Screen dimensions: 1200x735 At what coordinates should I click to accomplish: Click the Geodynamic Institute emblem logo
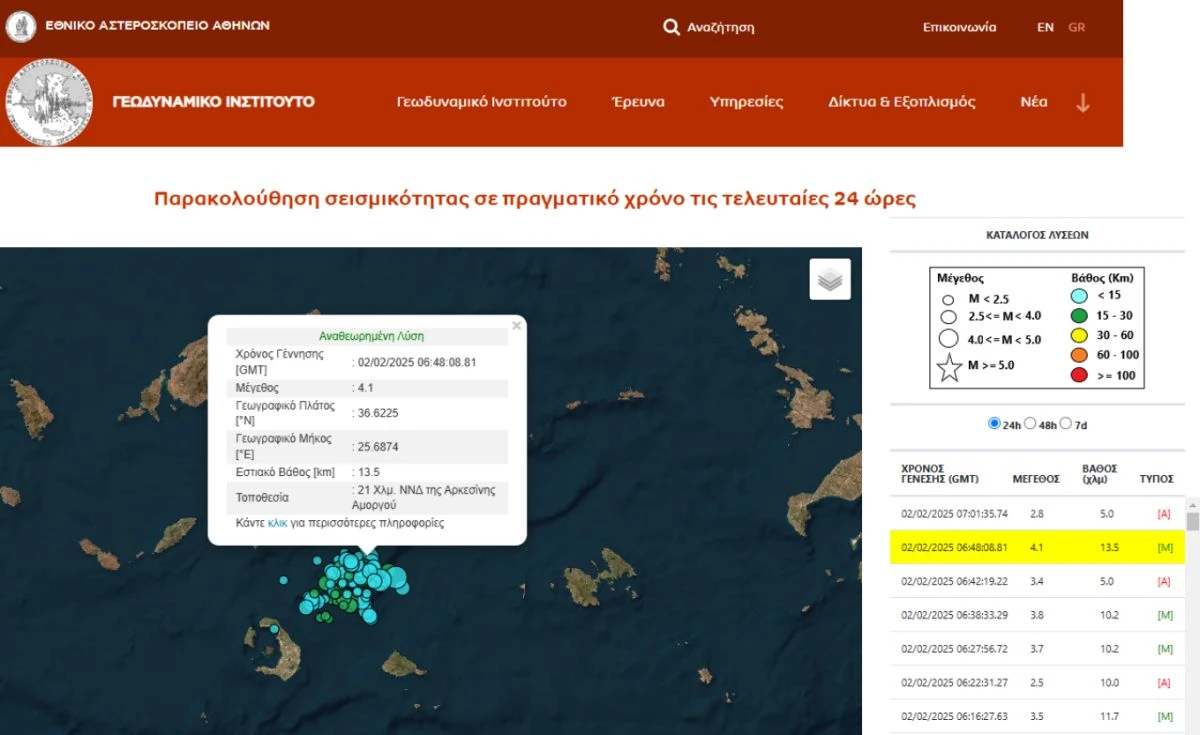[x=49, y=102]
